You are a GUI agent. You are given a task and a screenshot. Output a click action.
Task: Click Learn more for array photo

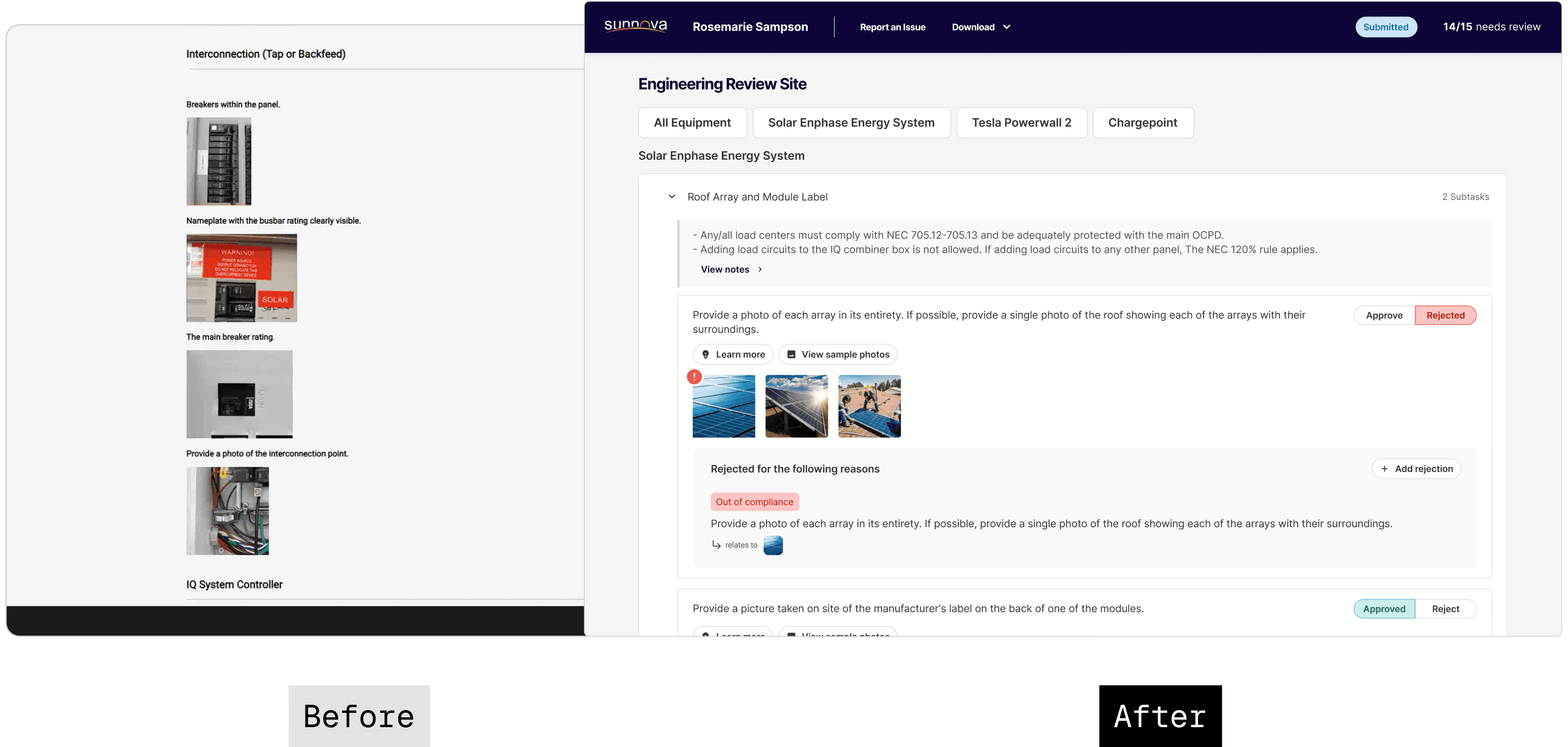(x=733, y=355)
